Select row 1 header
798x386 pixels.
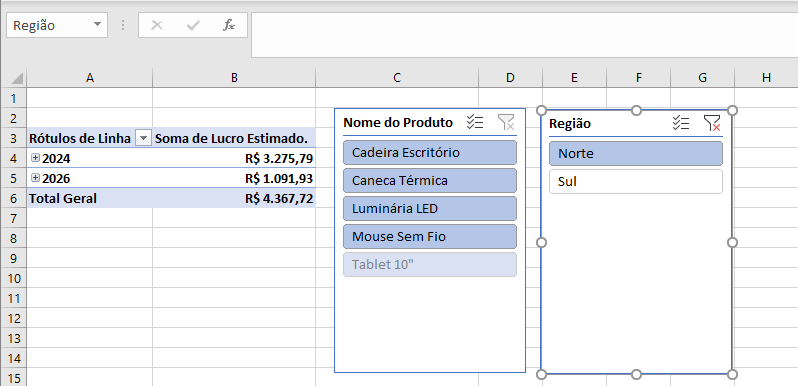(x=14, y=98)
